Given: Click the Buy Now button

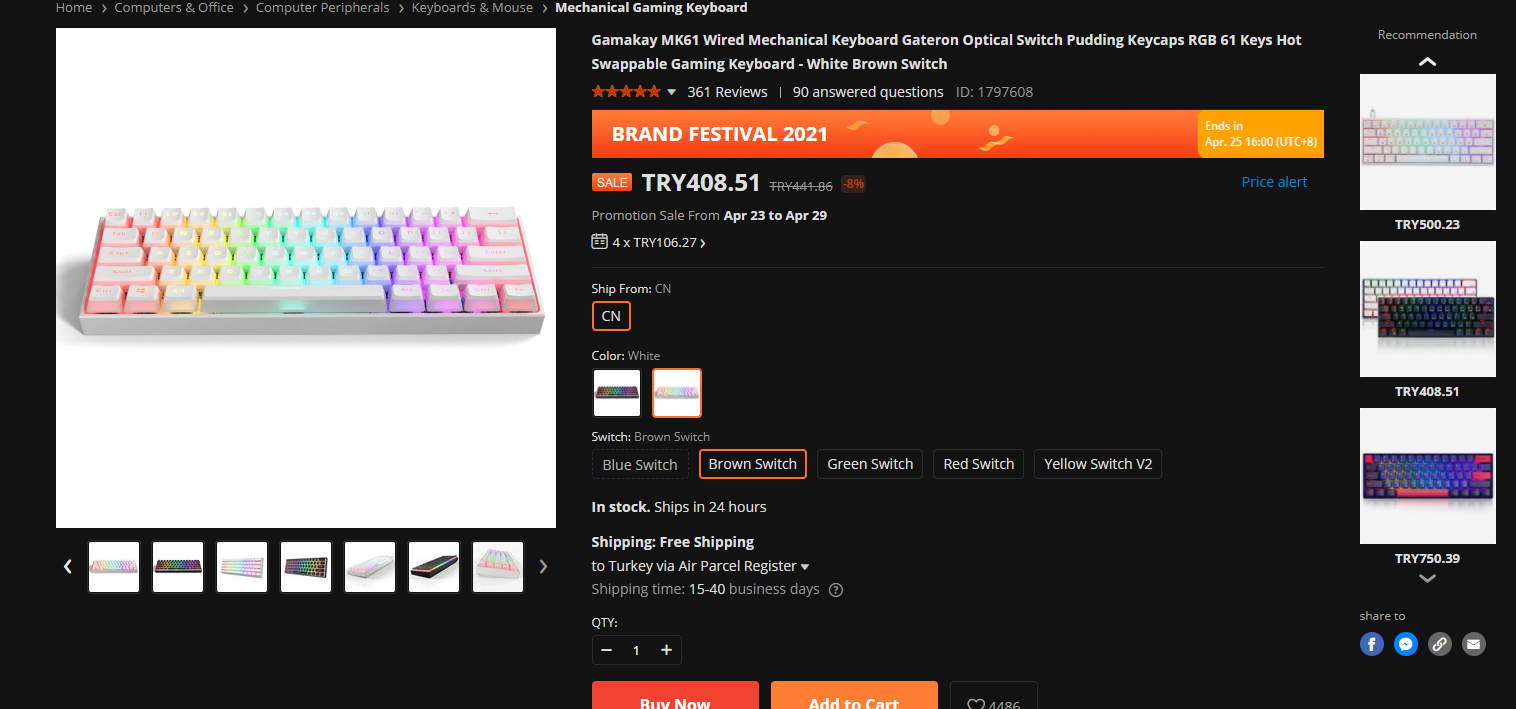Looking at the screenshot, I should (x=675, y=696).
